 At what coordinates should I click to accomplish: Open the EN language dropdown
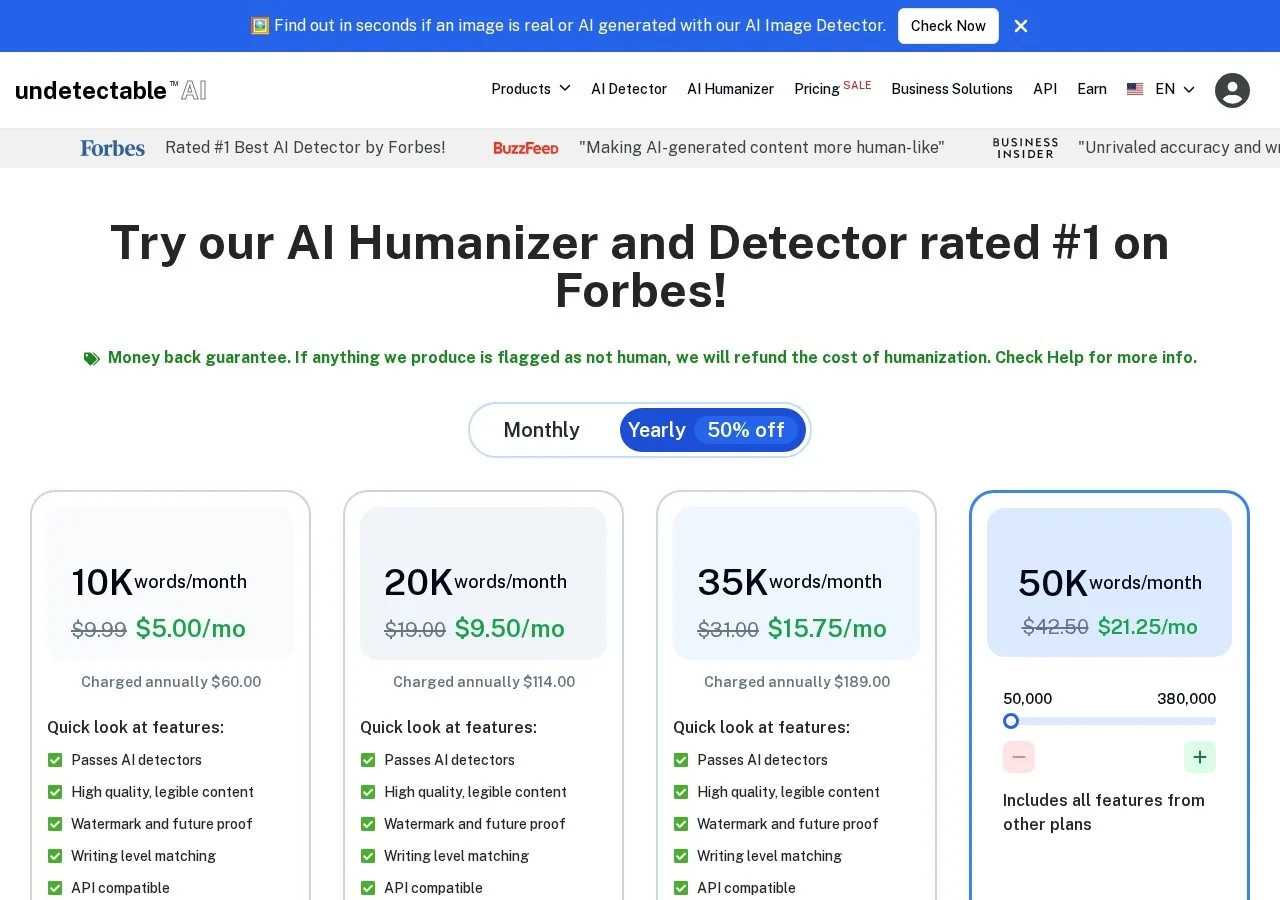[x=1175, y=89]
